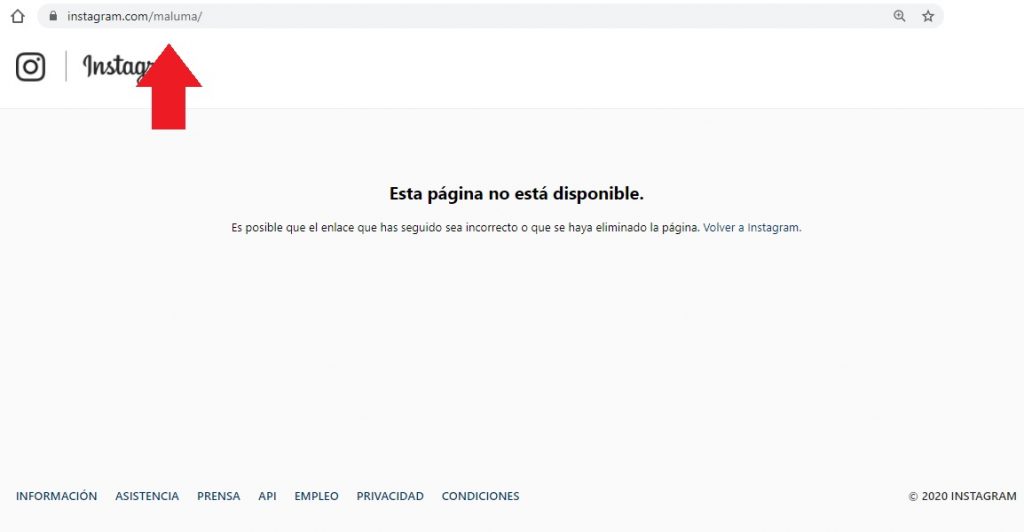
Task: Go to the ASISTENCIA footer link
Action: click(x=147, y=496)
